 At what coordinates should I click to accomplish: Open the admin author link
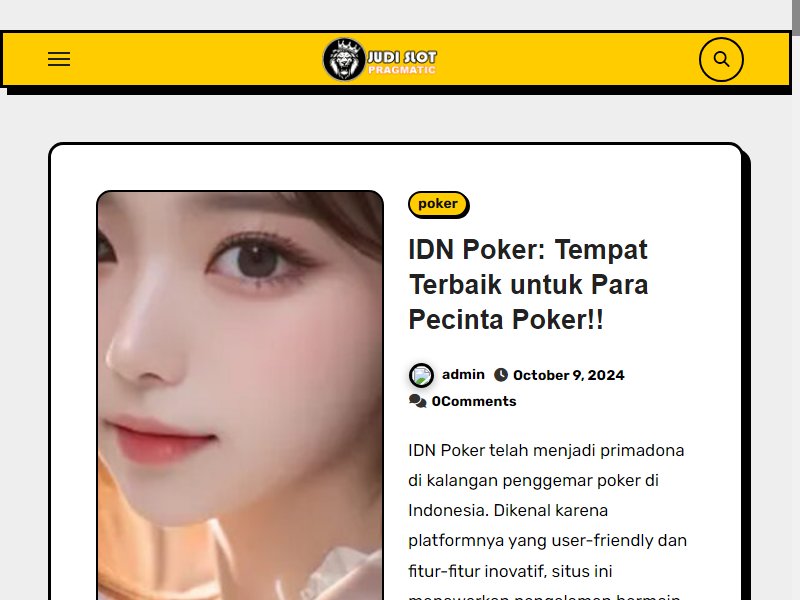(x=463, y=374)
